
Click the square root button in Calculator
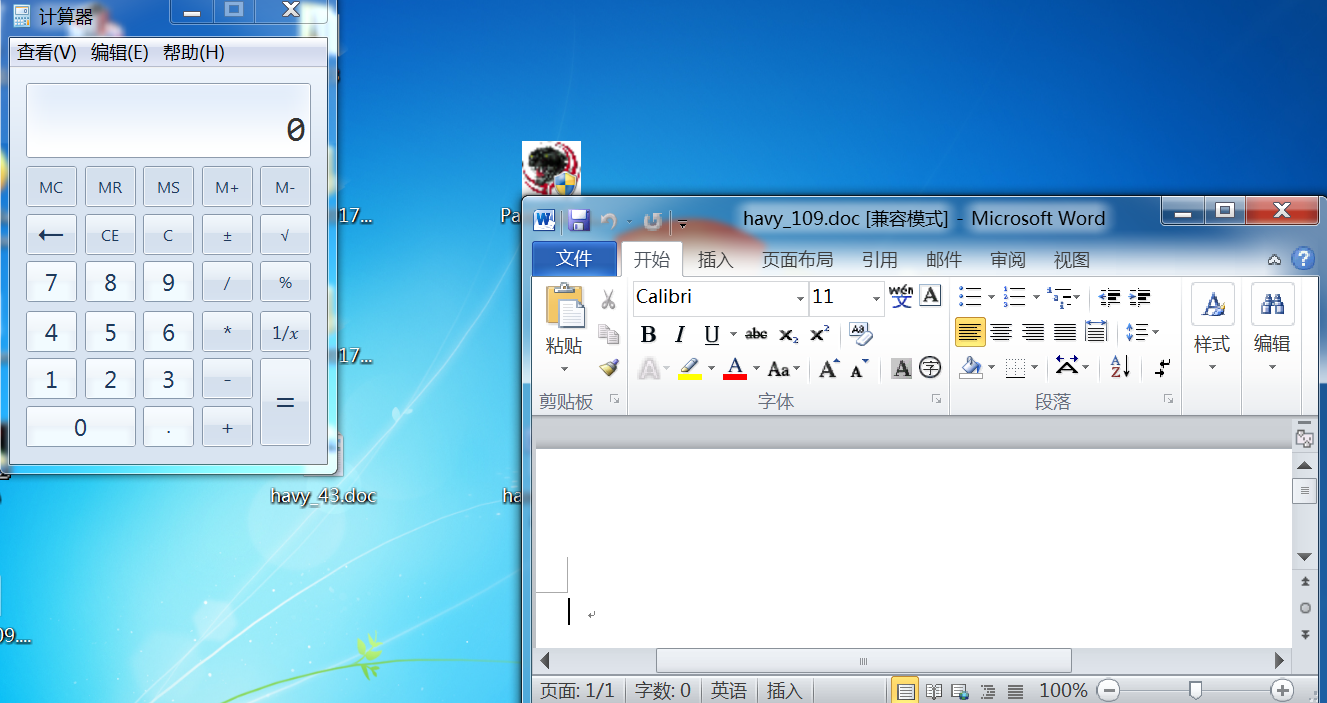coord(285,235)
